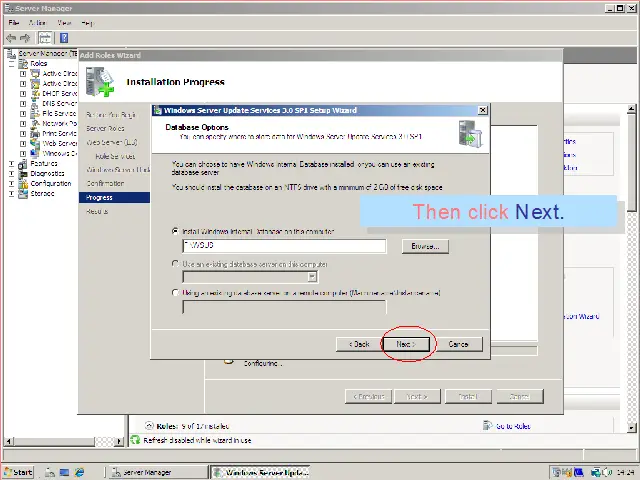Select Confirmation step in Add Roles Wizard
Screen dimensions: 640x480
(105, 184)
